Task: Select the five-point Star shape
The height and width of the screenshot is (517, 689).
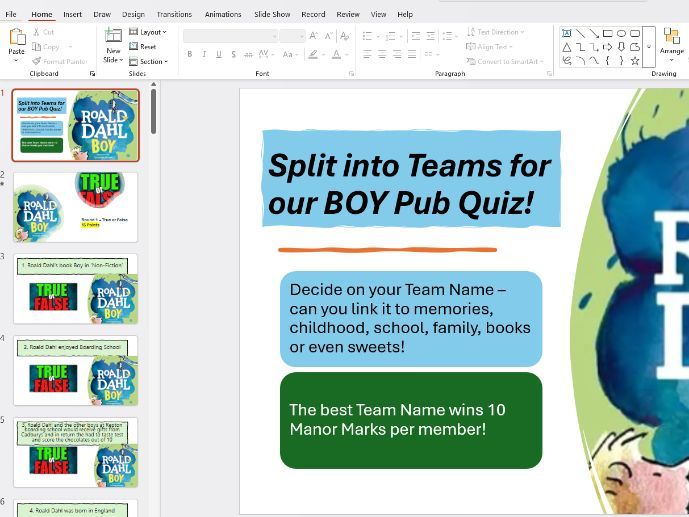Action: tap(635, 61)
